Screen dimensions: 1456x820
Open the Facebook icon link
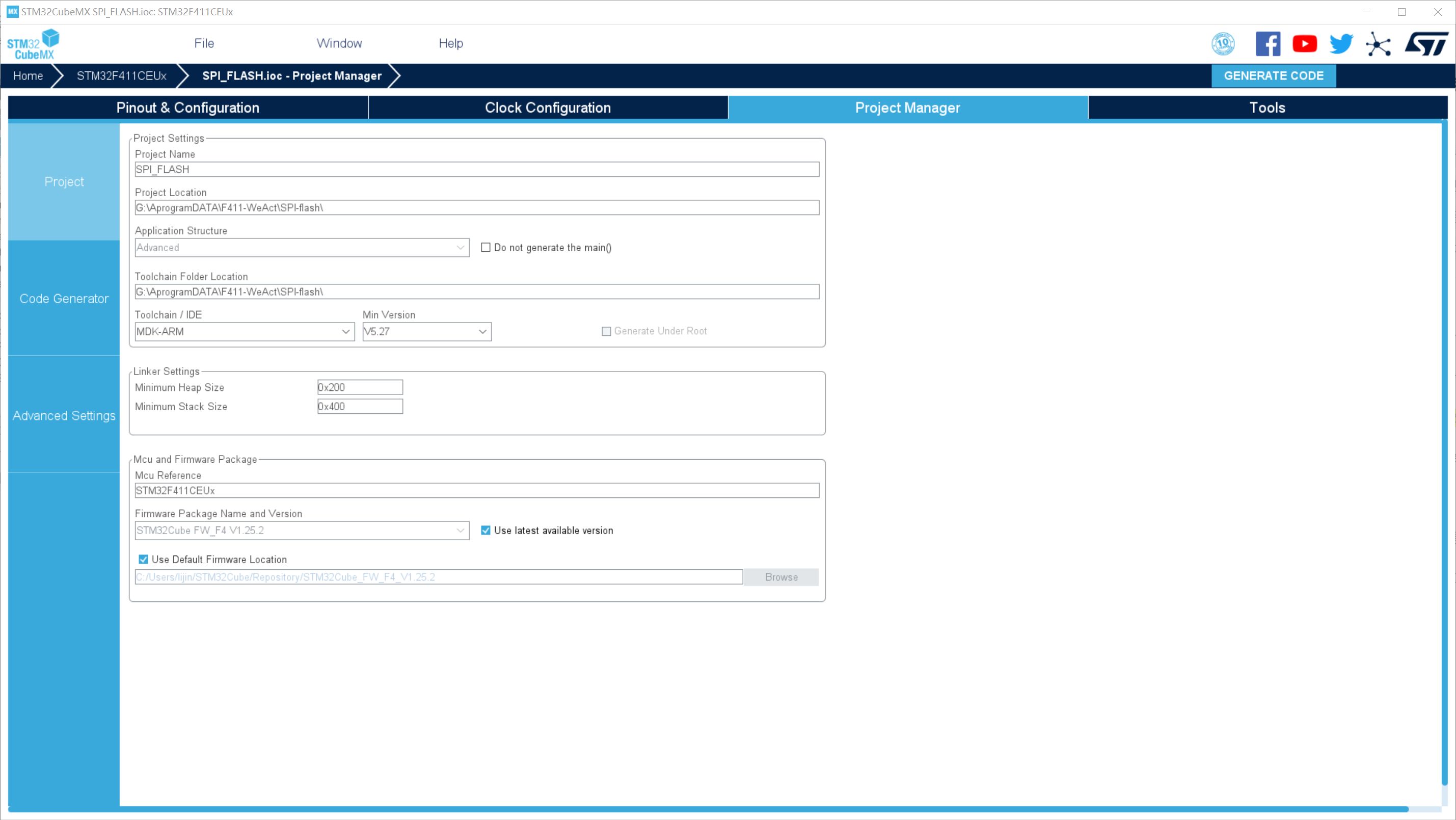coord(1268,43)
